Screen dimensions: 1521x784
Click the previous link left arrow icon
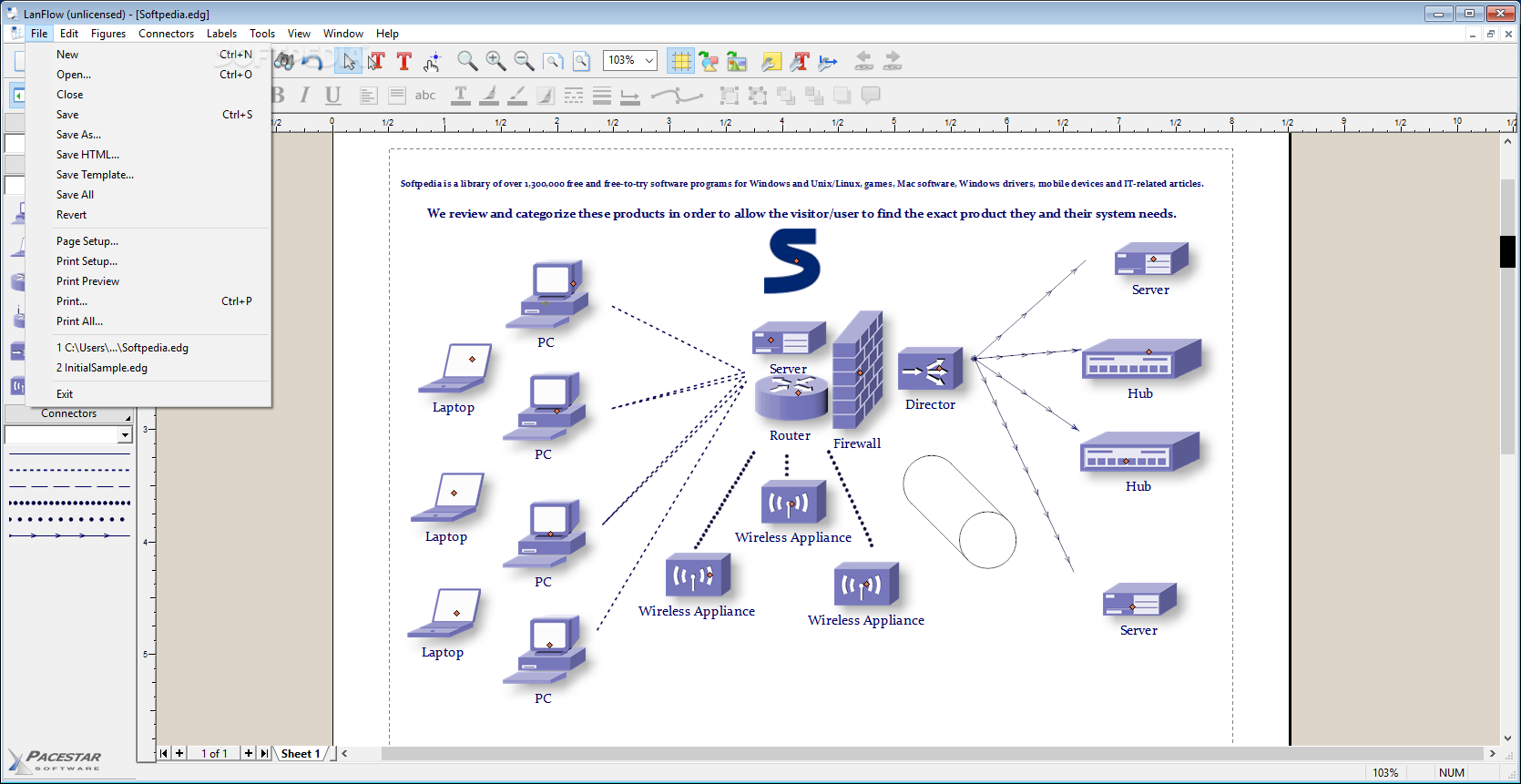[x=863, y=61]
